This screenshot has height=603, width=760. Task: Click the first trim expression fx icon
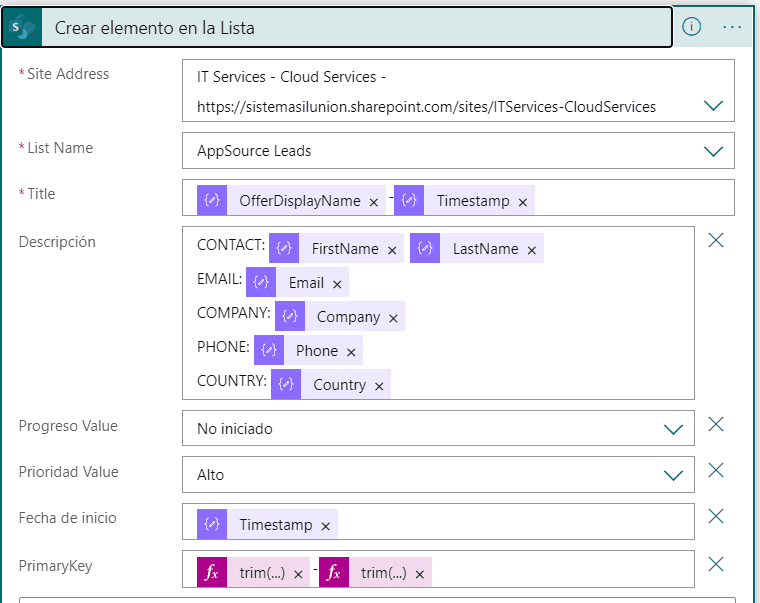[212, 572]
